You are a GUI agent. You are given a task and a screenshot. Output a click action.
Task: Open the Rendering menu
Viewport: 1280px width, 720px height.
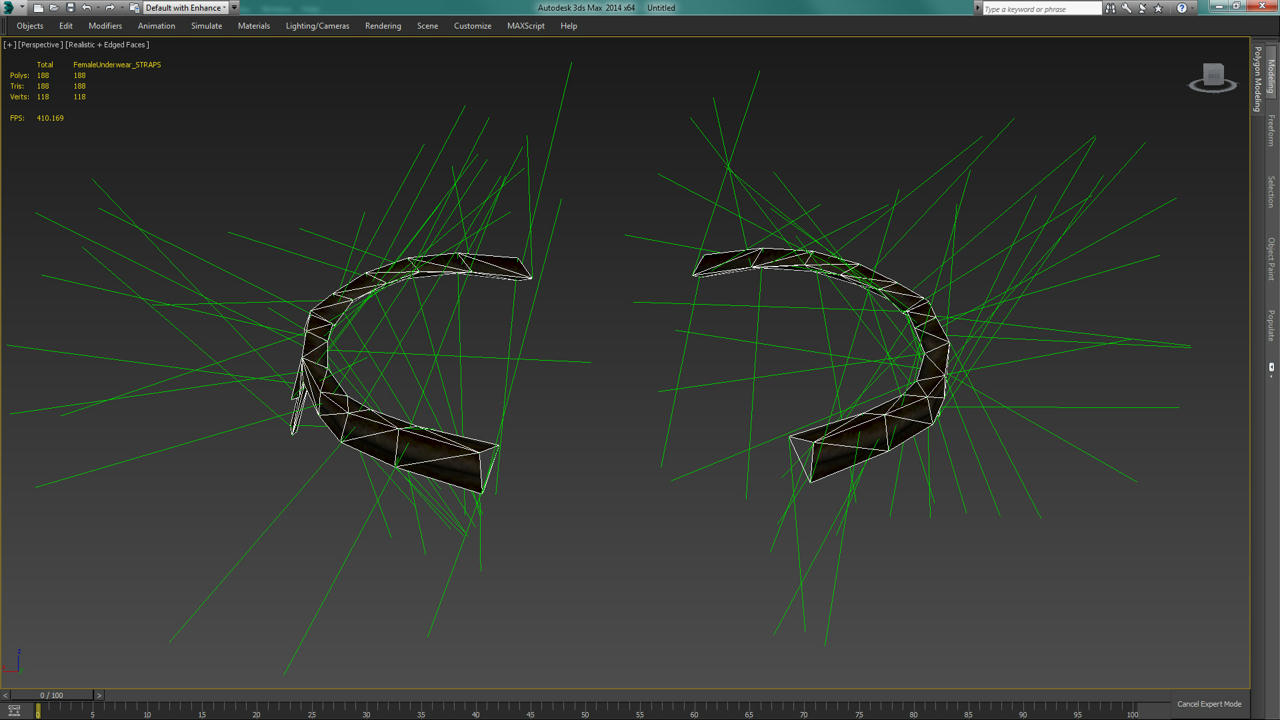tap(383, 26)
